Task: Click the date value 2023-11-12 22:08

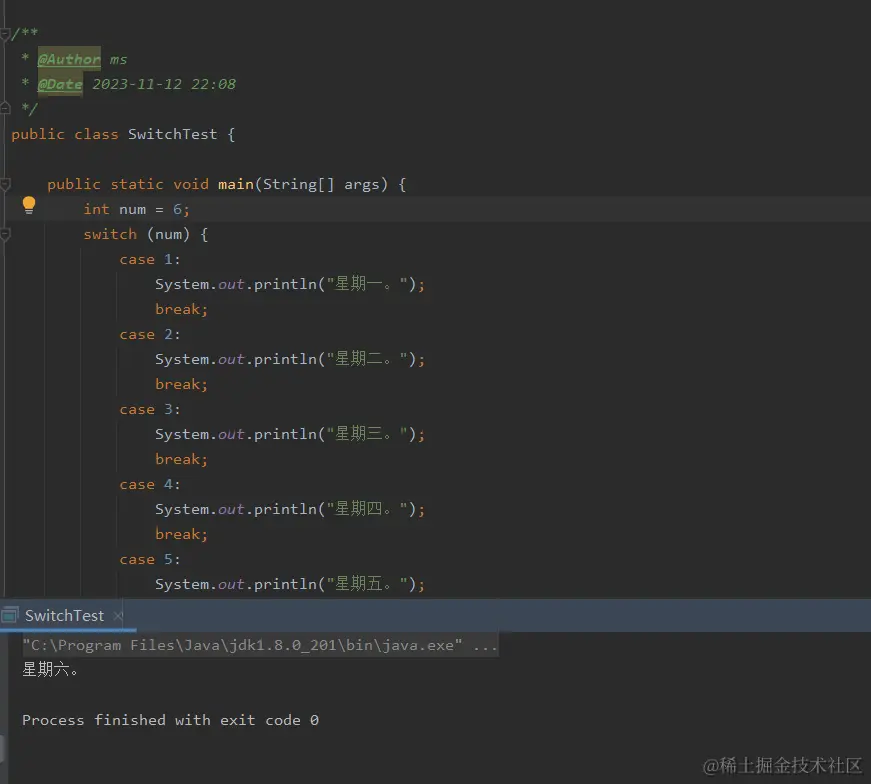Action: tap(164, 84)
